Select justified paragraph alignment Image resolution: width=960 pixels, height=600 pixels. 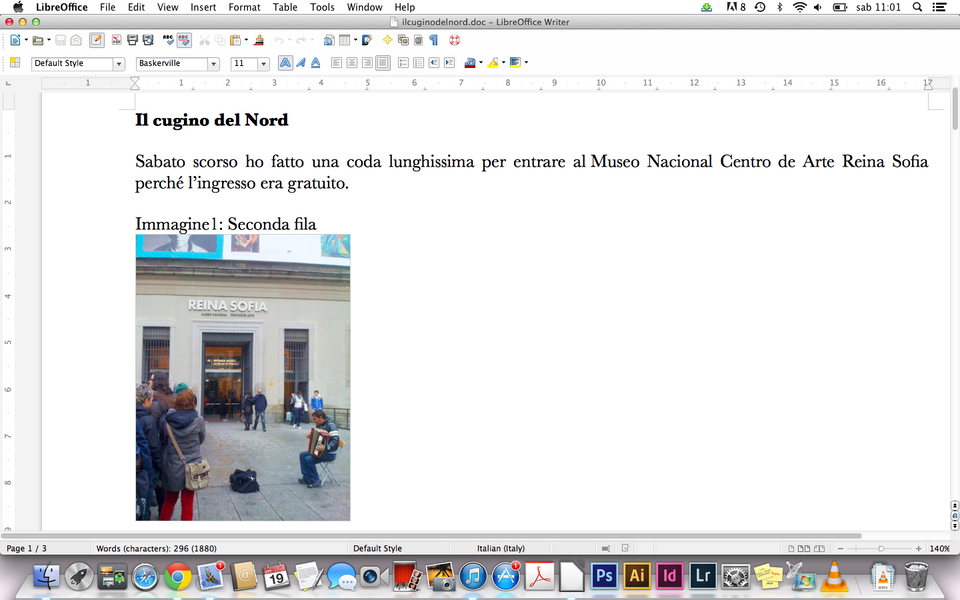[382, 63]
